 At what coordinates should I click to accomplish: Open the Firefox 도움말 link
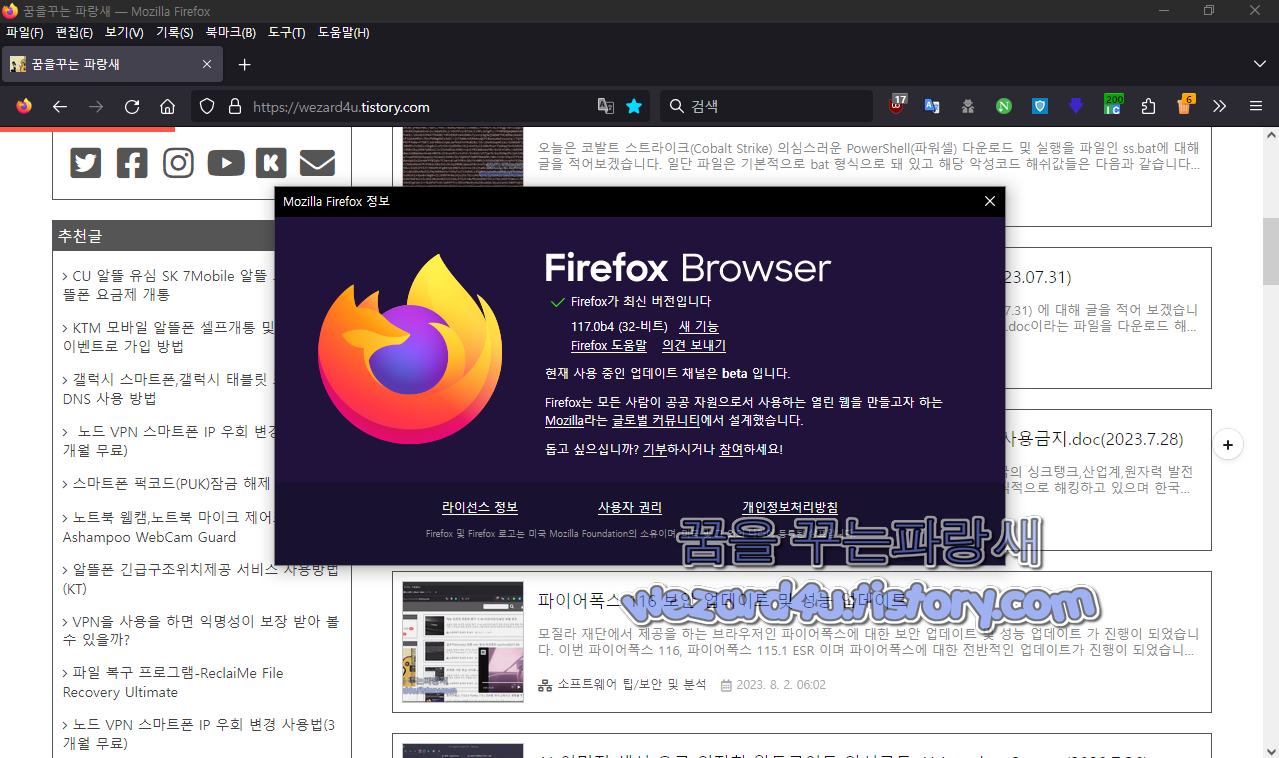coord(609,345)
